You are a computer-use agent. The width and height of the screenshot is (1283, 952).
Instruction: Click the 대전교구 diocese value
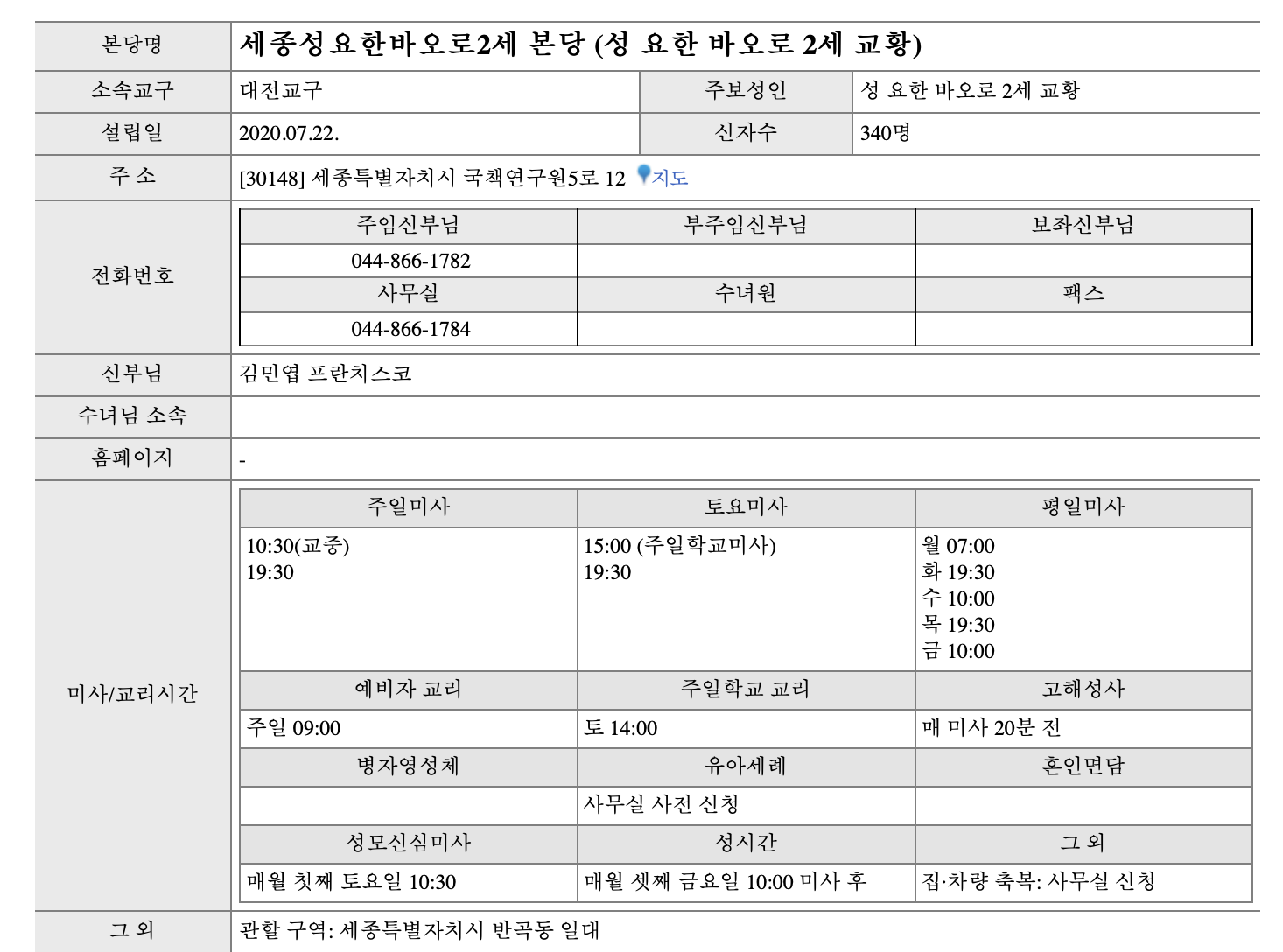pyautogui.click(x=281, y=90)
